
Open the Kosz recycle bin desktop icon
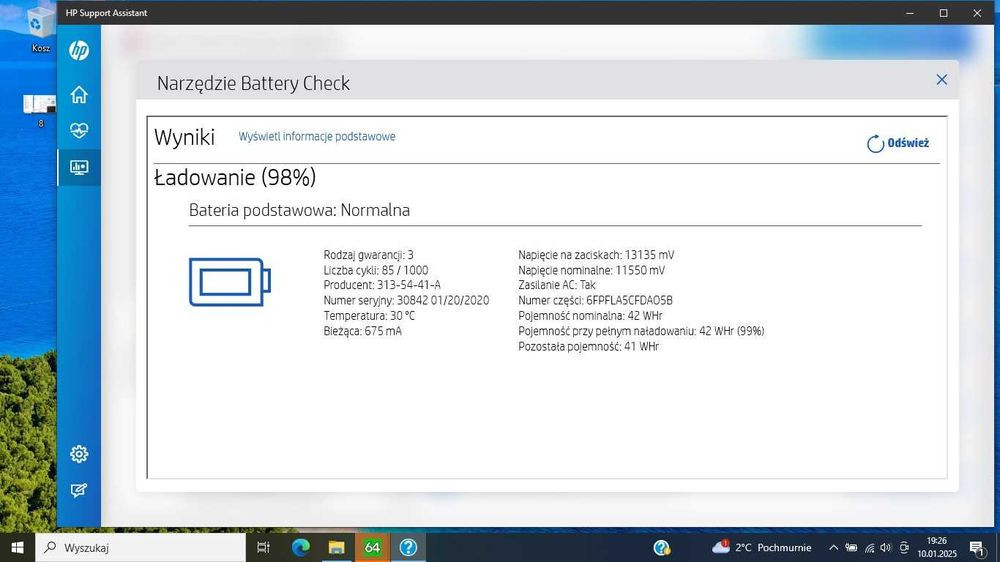click(40, 29)
